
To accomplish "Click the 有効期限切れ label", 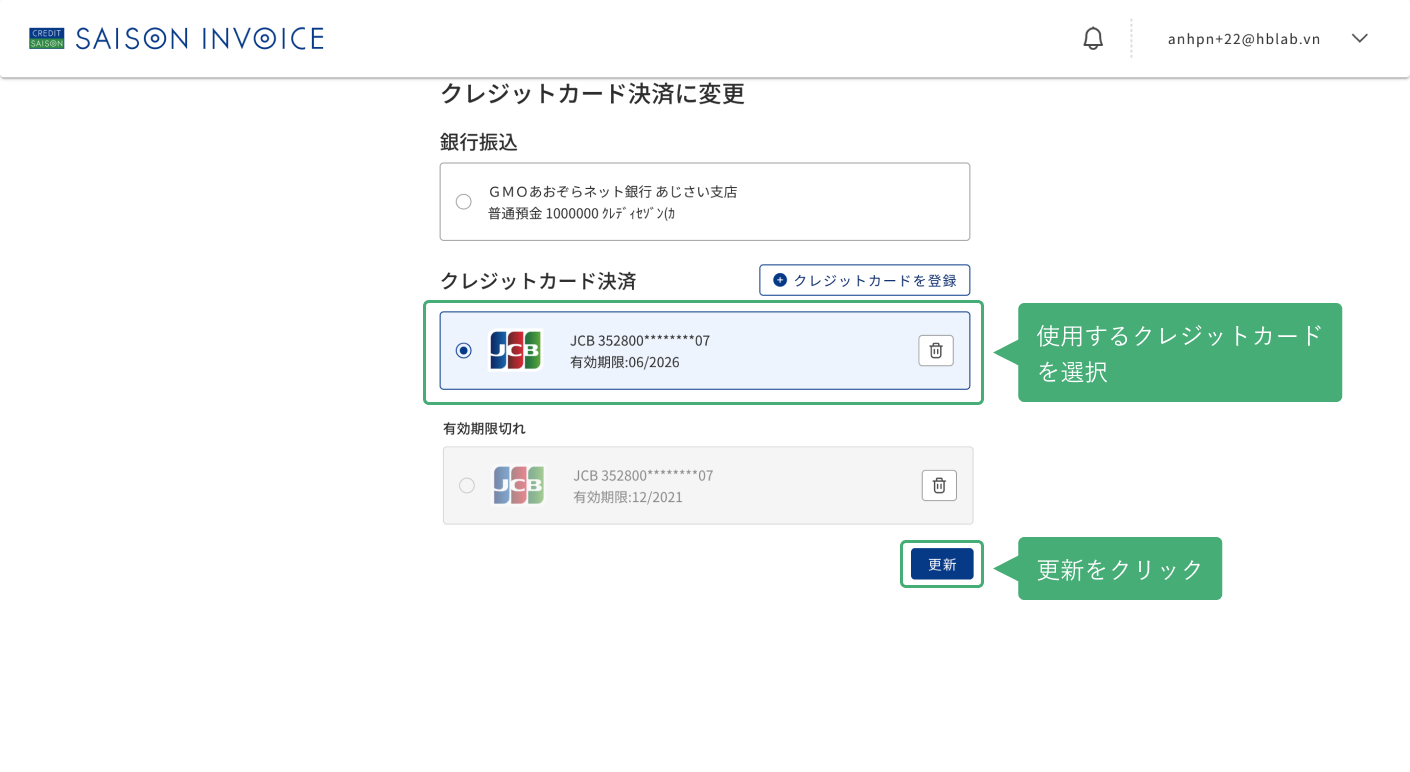I will [x=484, y=428].
